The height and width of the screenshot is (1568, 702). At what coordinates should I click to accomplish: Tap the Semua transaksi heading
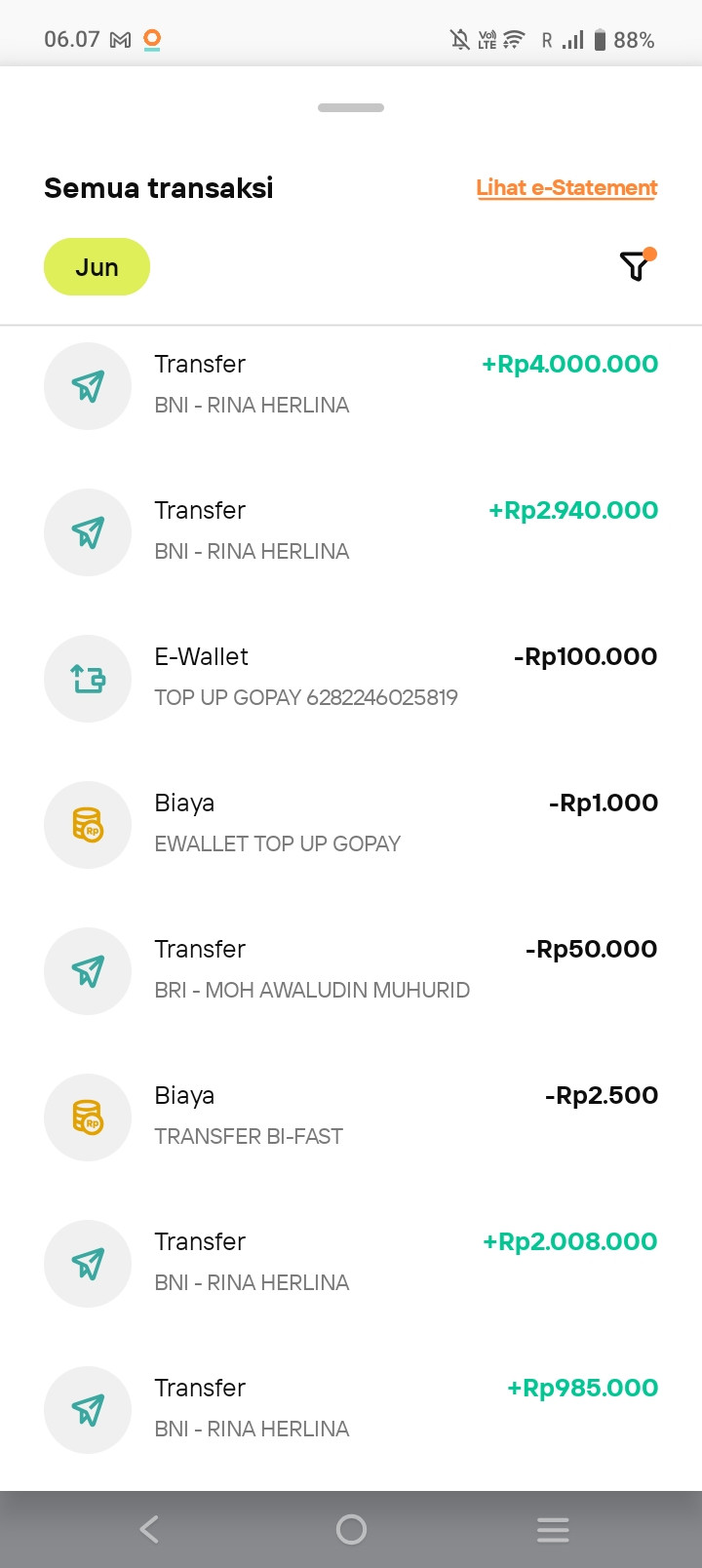tap(159, 188)
